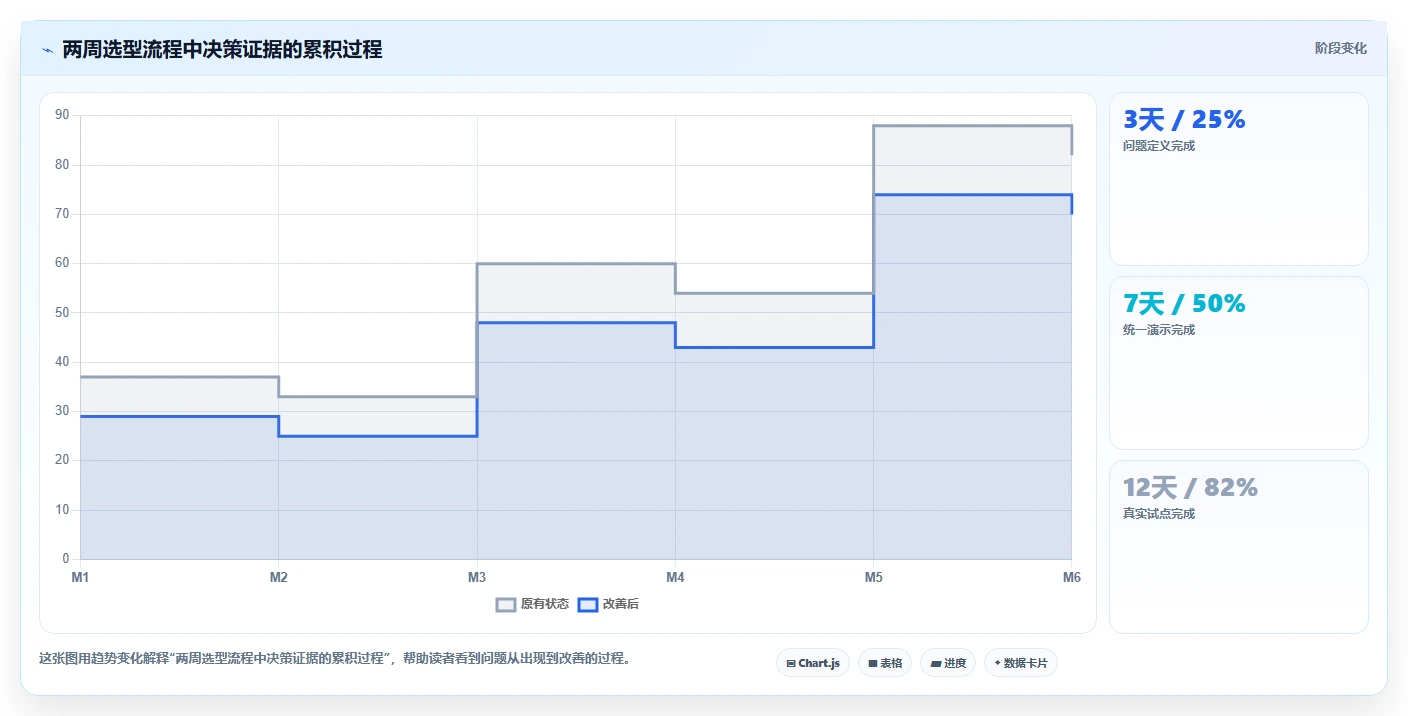Viewport: 1408px width, 716px height.
Task: Open the 12天 / 82% stat card
Action: click(x=1238, y=547)
